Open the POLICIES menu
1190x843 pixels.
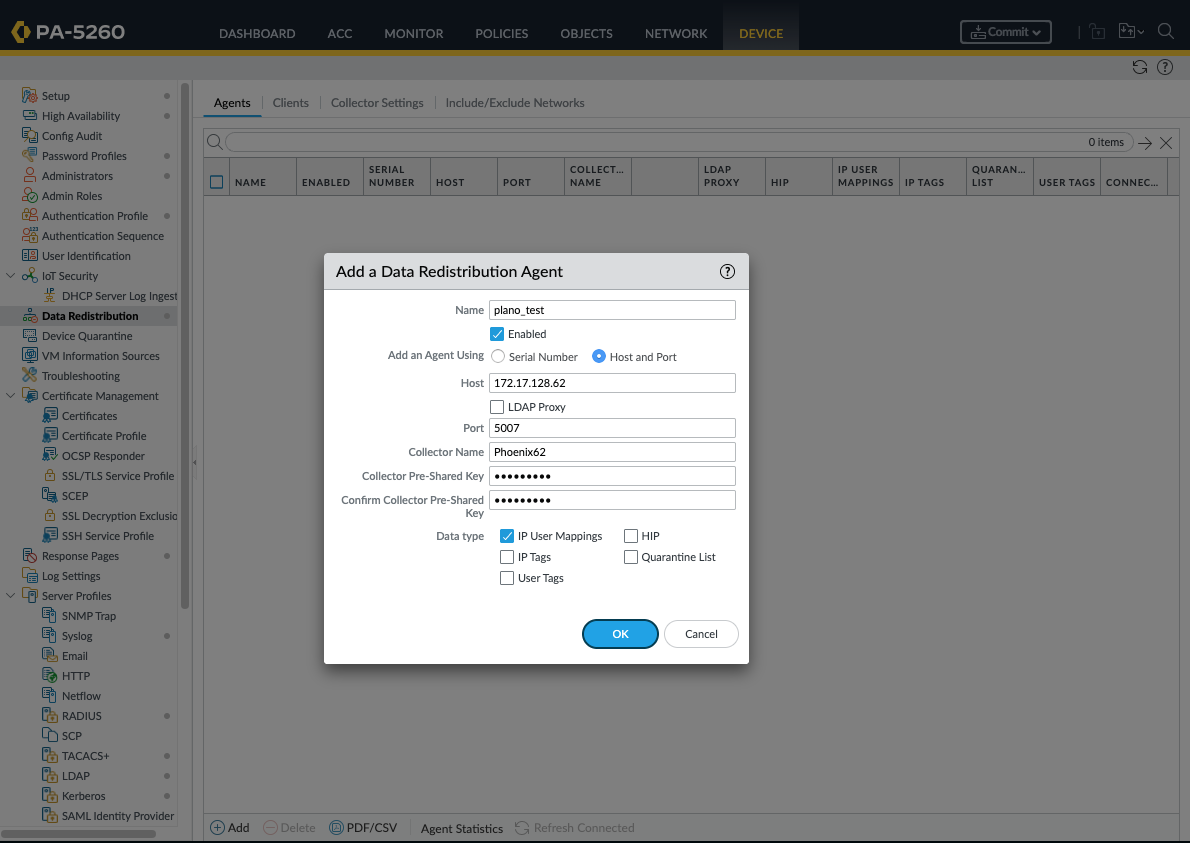tap(501, 33)
